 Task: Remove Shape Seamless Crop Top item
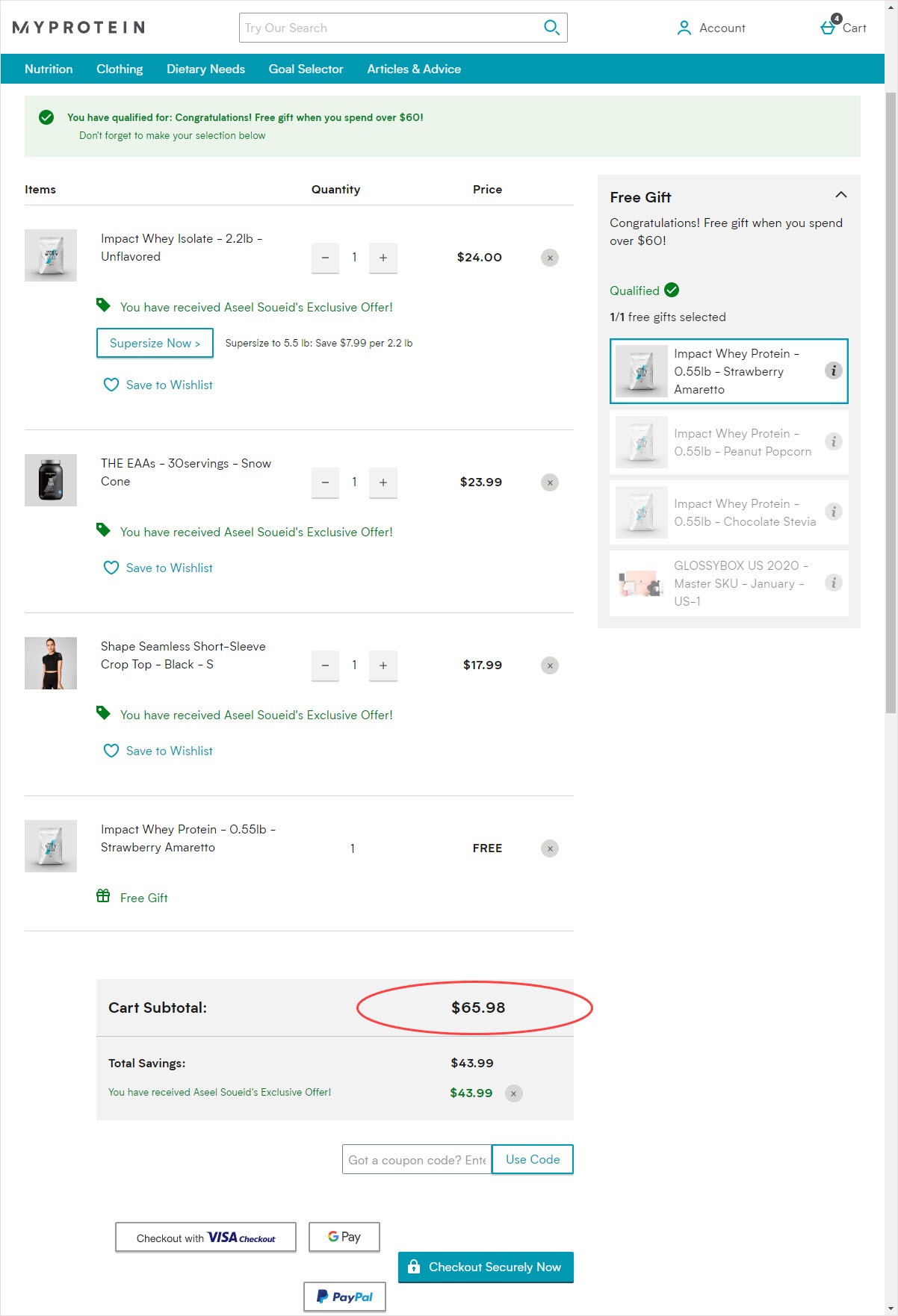(x=550, y=665)
